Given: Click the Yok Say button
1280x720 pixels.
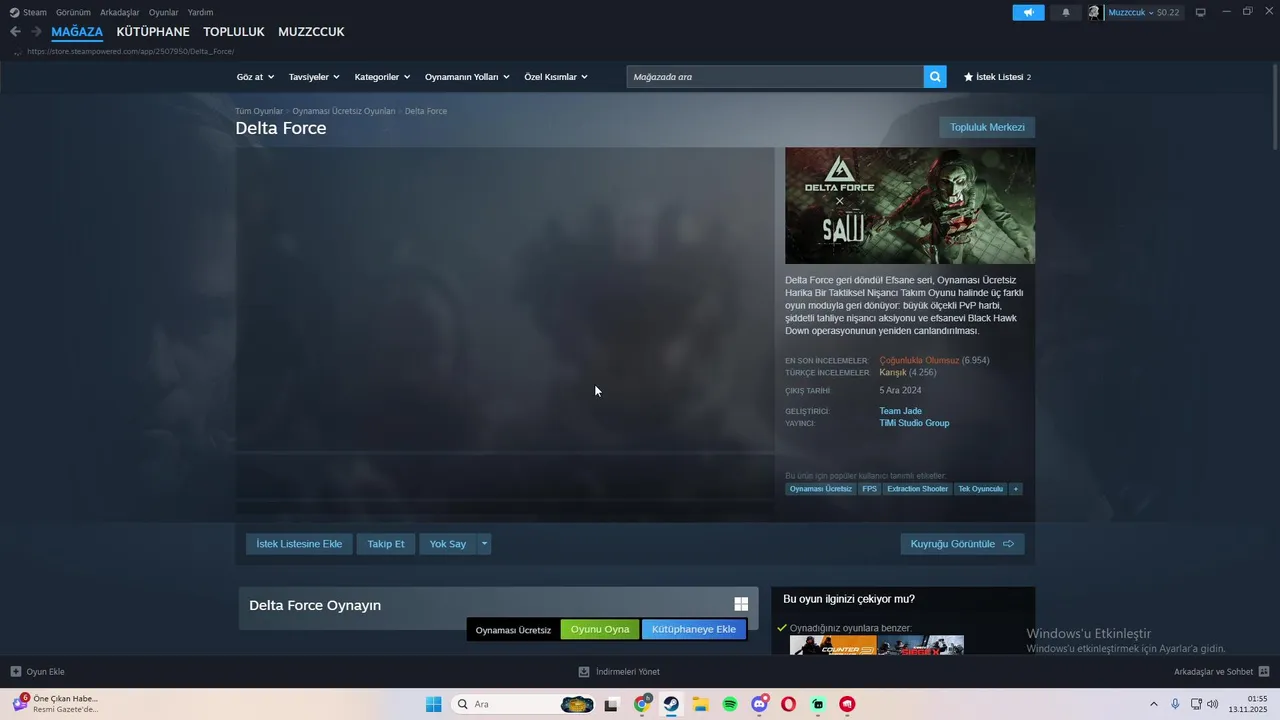Looking at the screenshot, I should (448, 544).
